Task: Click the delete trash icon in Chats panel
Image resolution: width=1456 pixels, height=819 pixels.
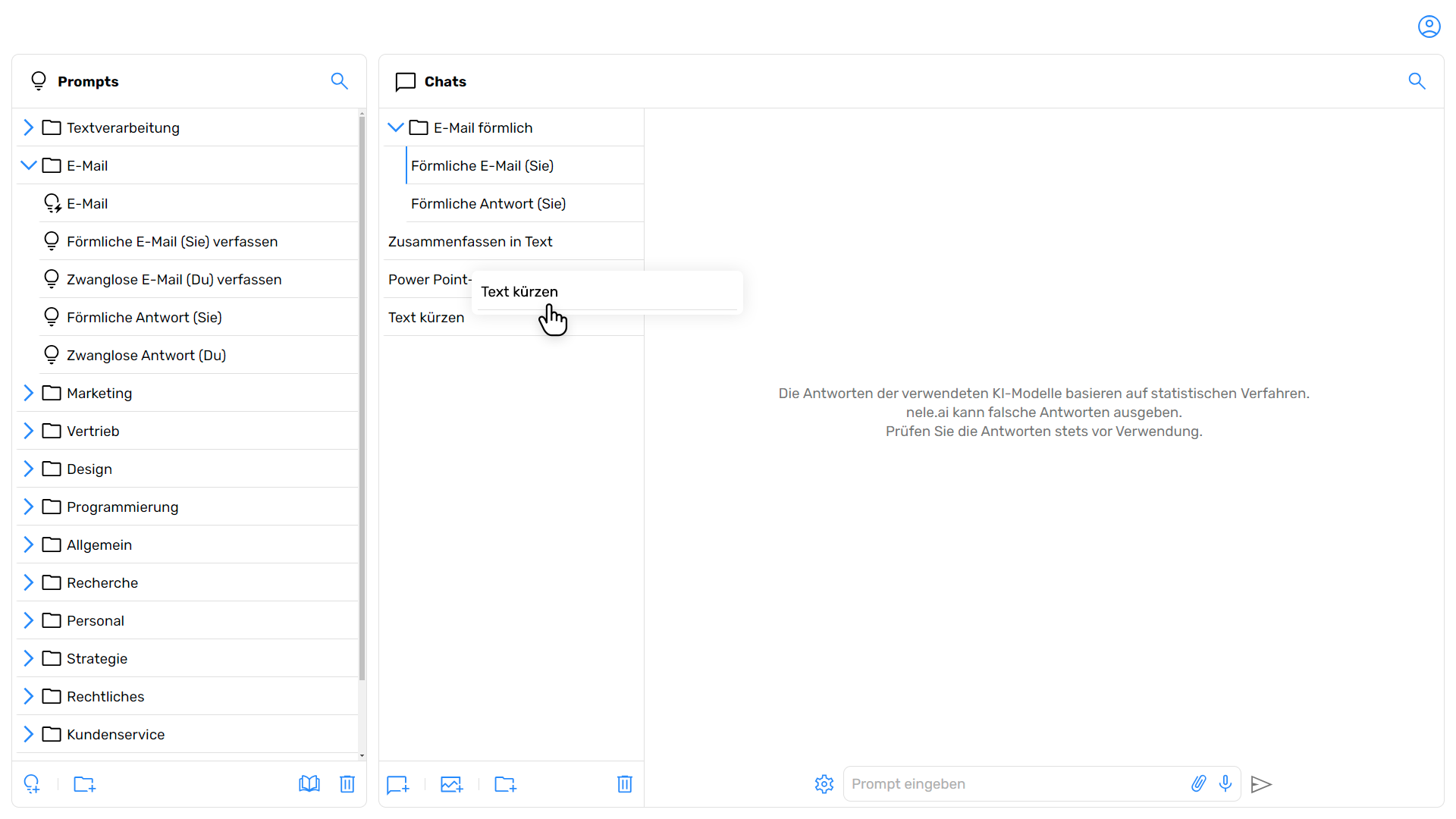Action: click(625, 784)
